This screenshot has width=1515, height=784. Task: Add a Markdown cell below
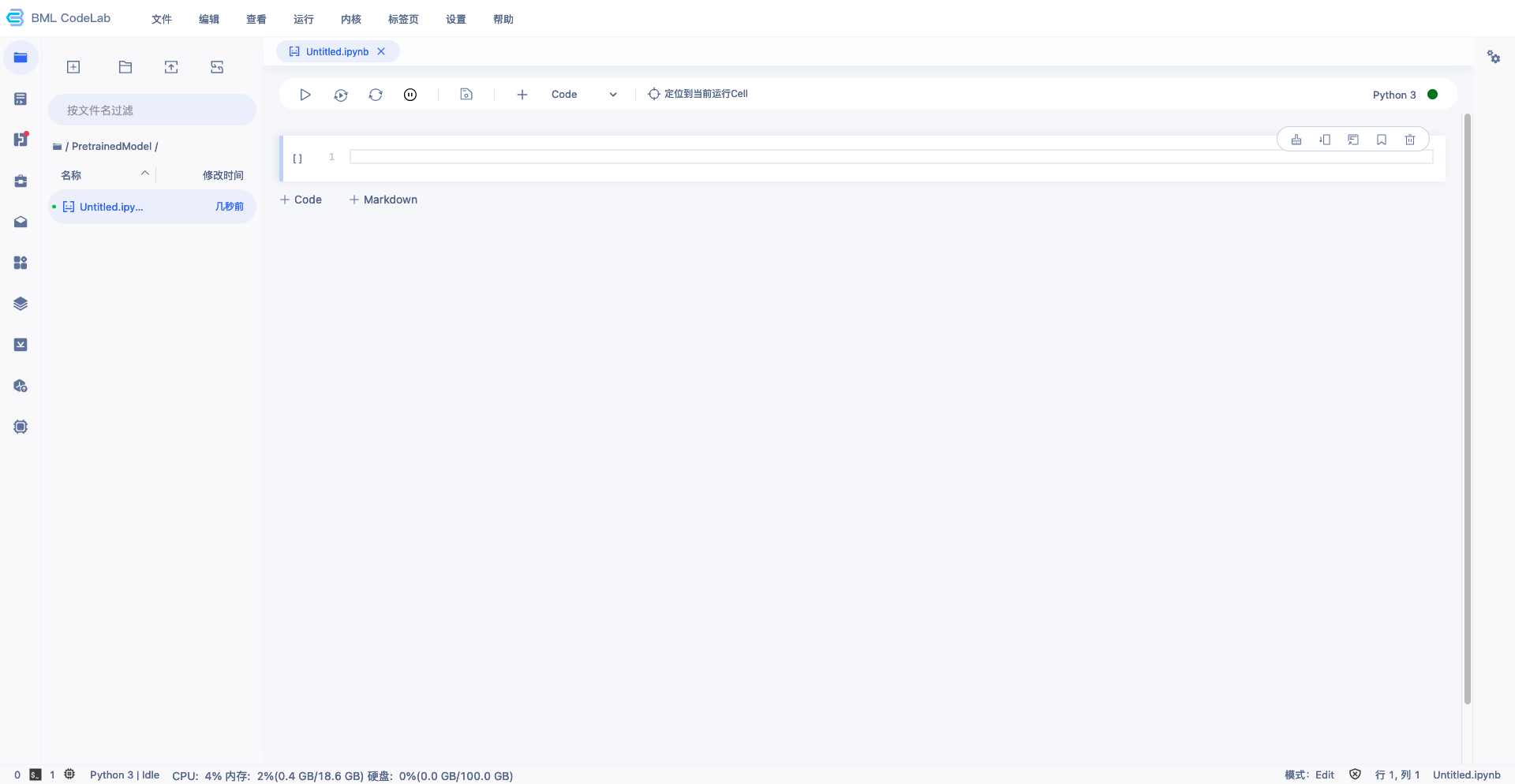[383, 200]
